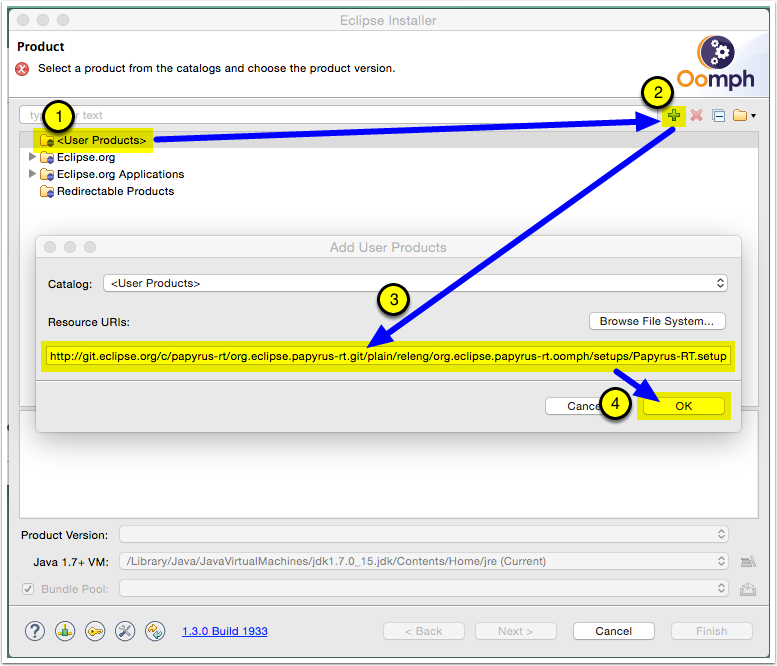Toggle the Bundle Pool checkbox

[28, 589]
